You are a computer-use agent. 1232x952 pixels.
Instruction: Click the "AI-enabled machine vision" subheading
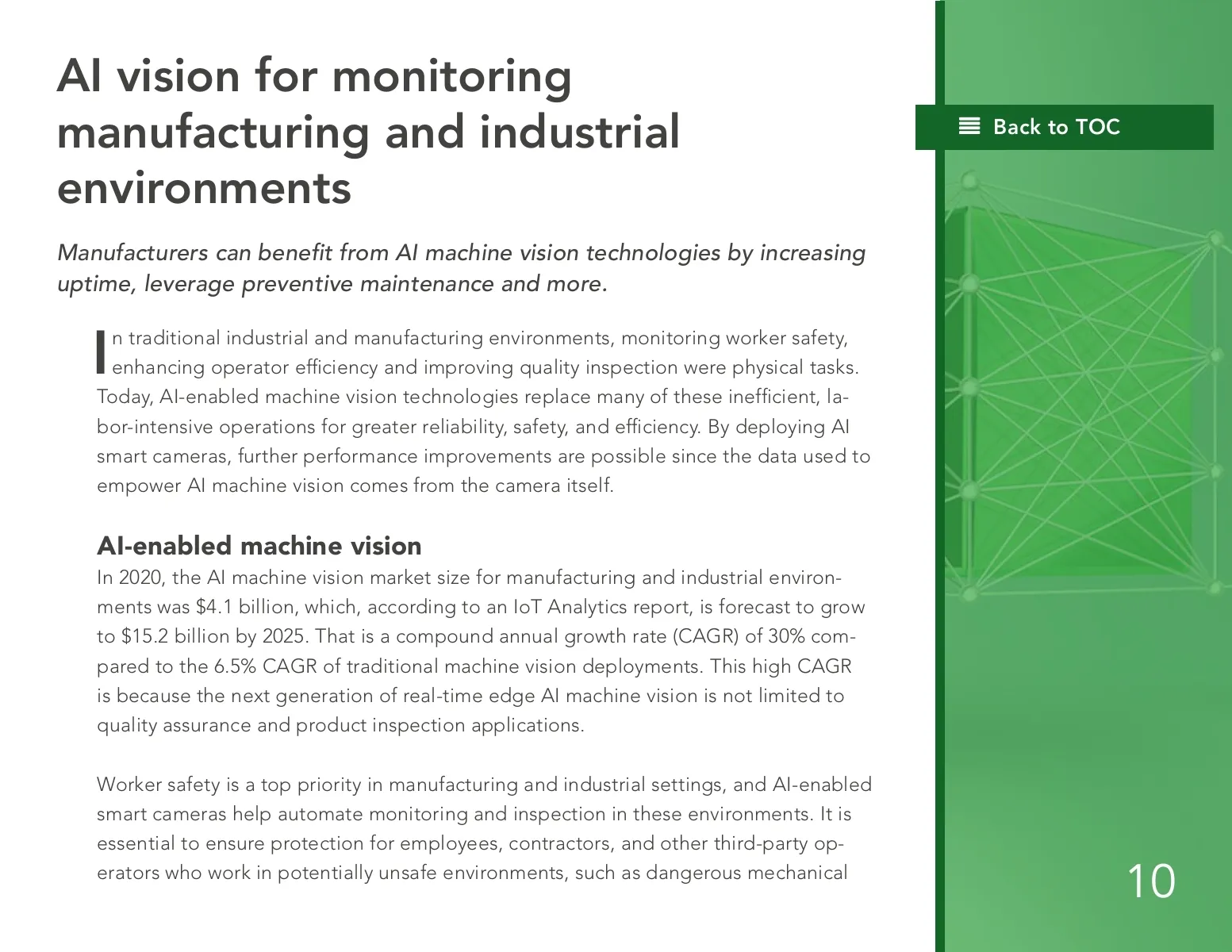click(259, 546)
